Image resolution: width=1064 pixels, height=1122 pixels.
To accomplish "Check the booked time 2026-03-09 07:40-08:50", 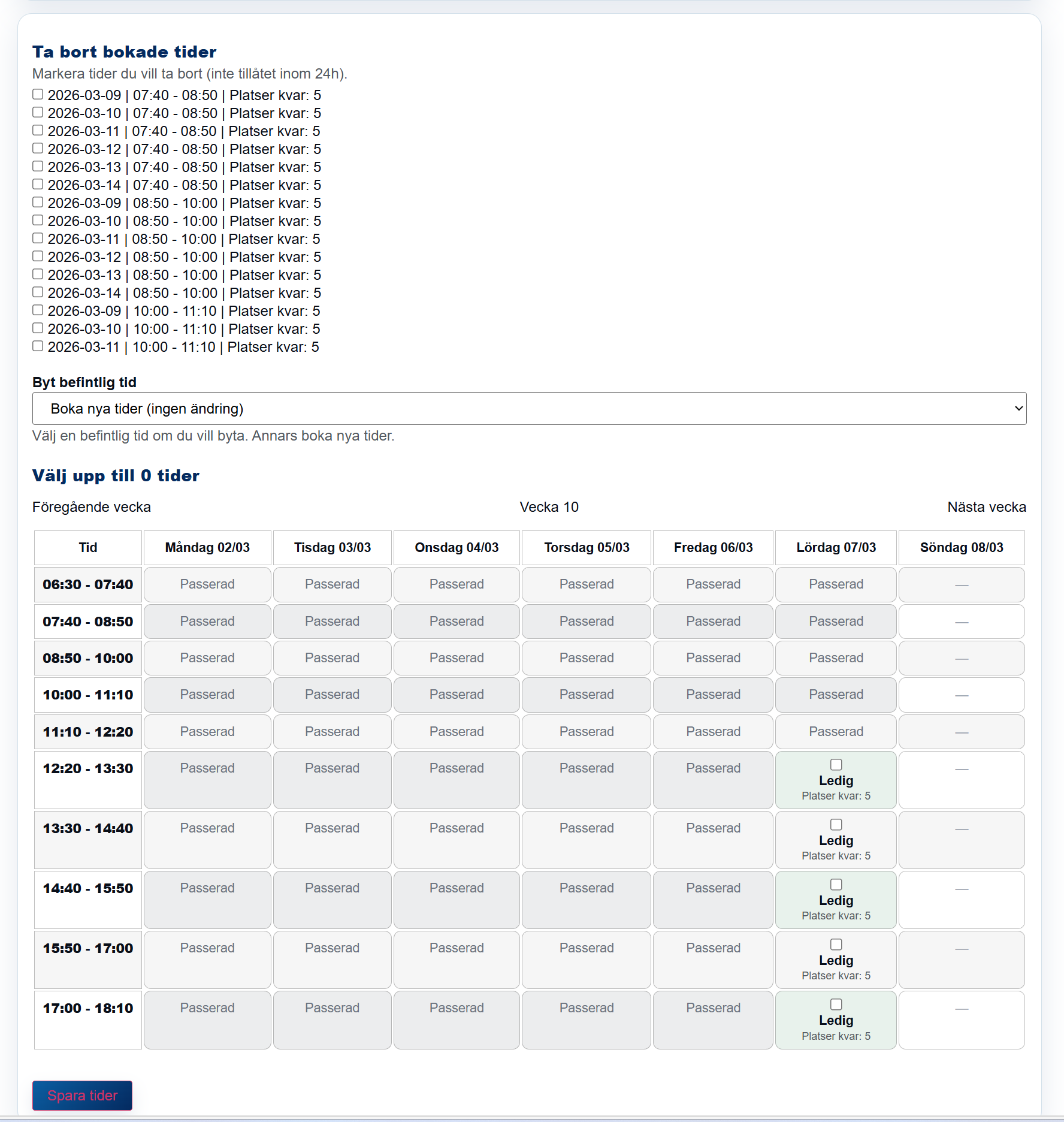I will [x=38, y=93].
